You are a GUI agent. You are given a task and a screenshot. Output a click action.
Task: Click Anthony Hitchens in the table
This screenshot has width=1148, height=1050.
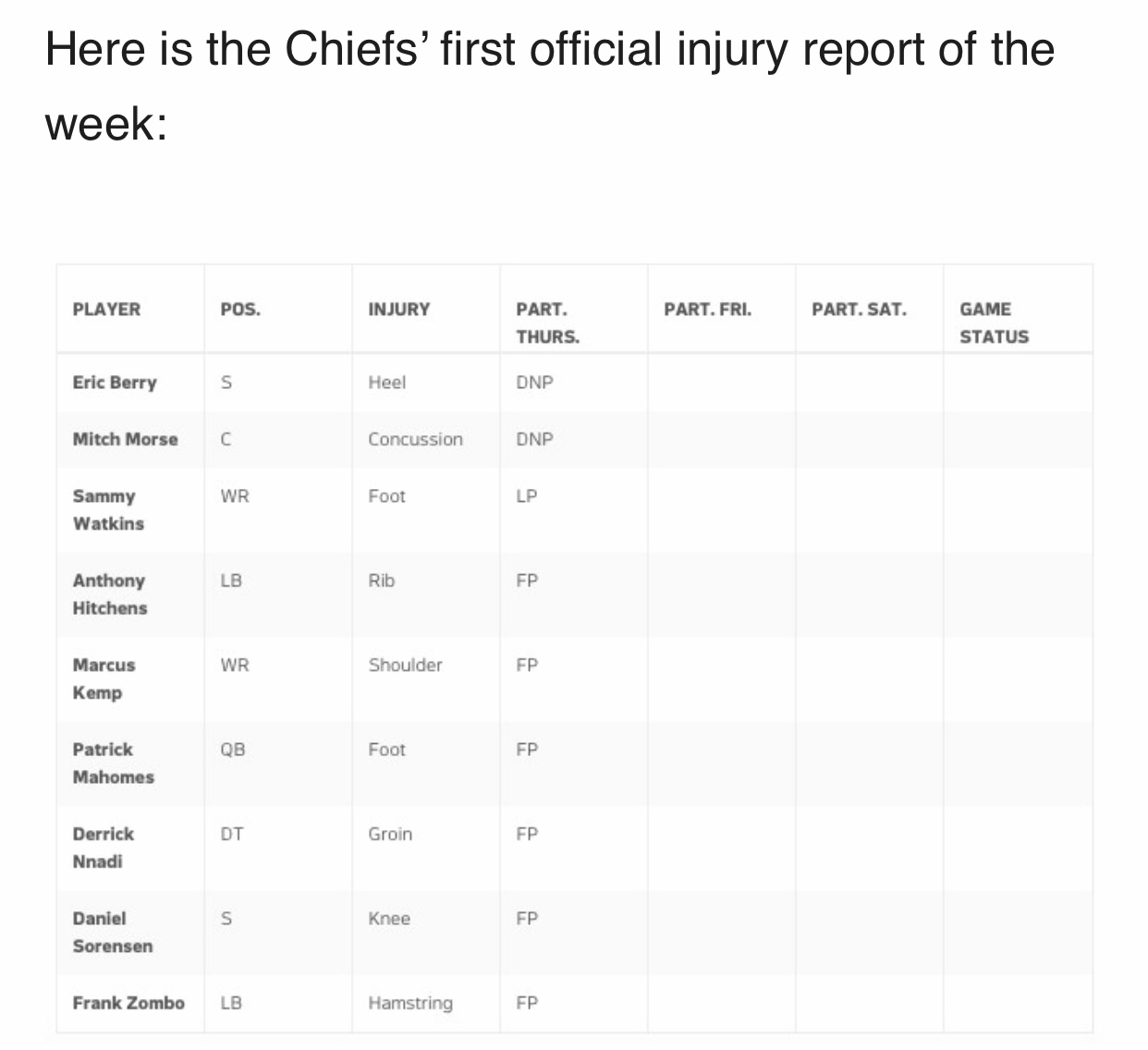[x=109, y=594]
